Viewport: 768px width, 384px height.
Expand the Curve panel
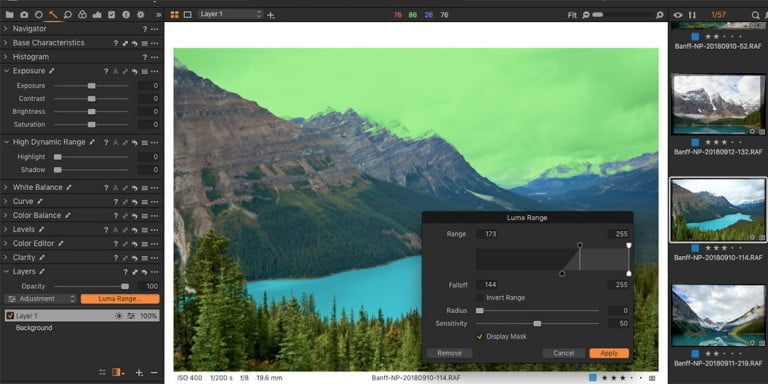tap(6, 202)
